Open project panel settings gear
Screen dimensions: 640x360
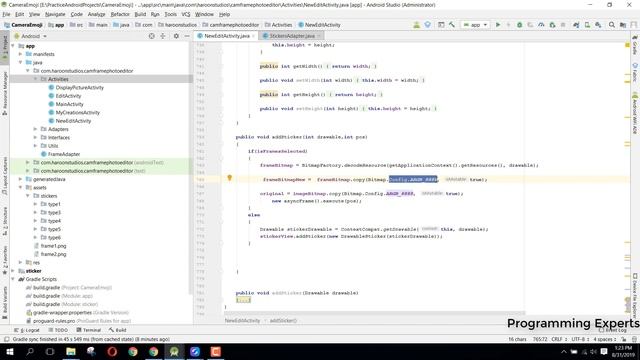point(176,36)
